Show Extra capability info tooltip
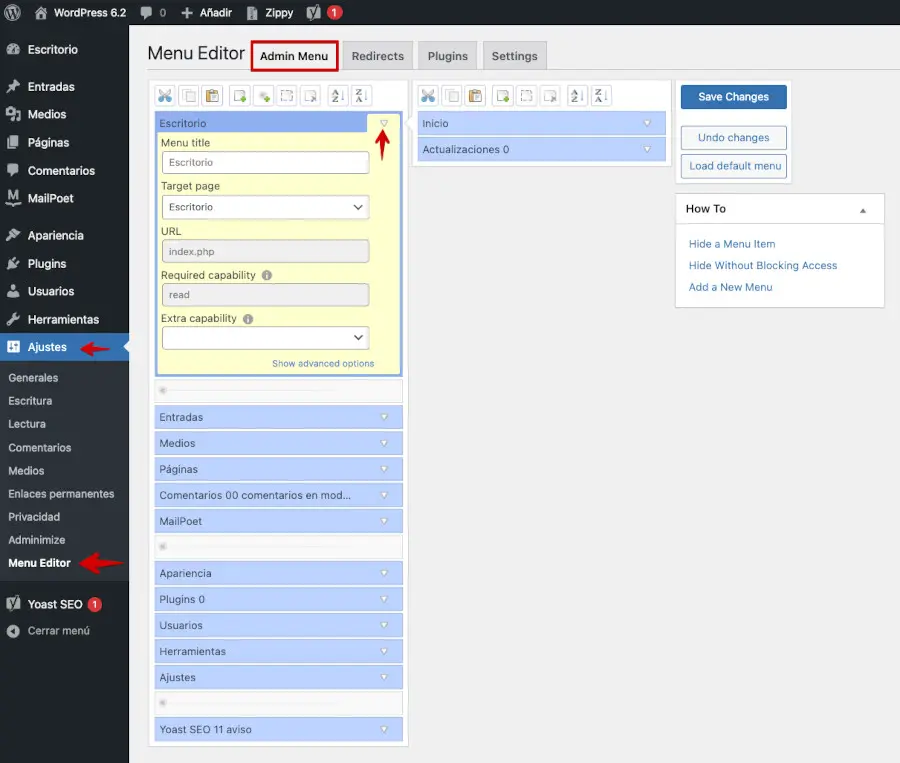Viewport: 900px width, 763px height. pos(248,319)
